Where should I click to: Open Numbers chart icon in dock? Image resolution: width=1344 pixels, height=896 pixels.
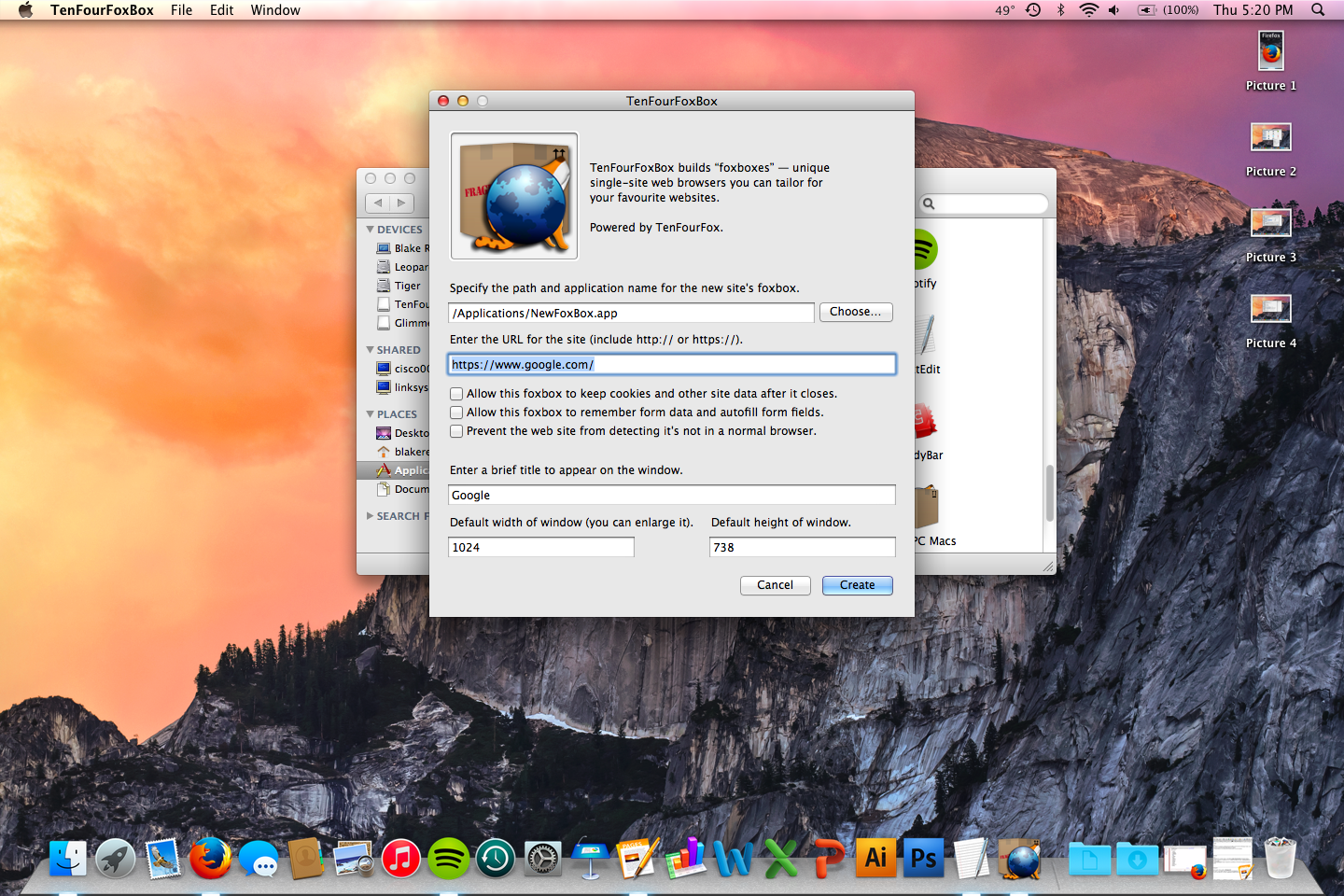tap(686, 858)
